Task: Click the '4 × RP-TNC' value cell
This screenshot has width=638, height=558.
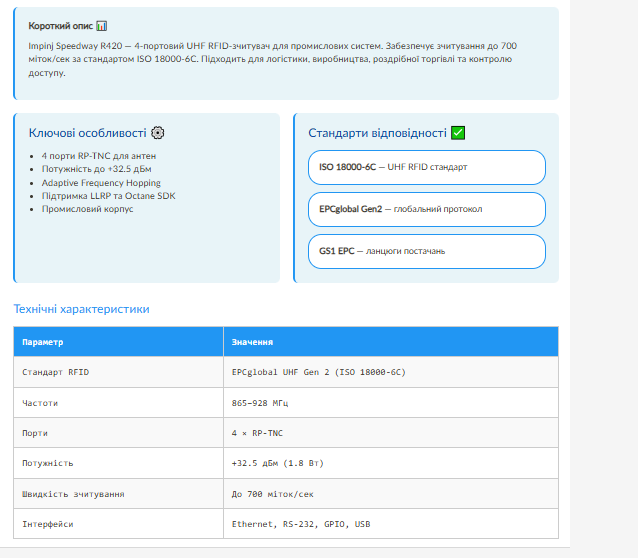Action: (x=391, y=433)
